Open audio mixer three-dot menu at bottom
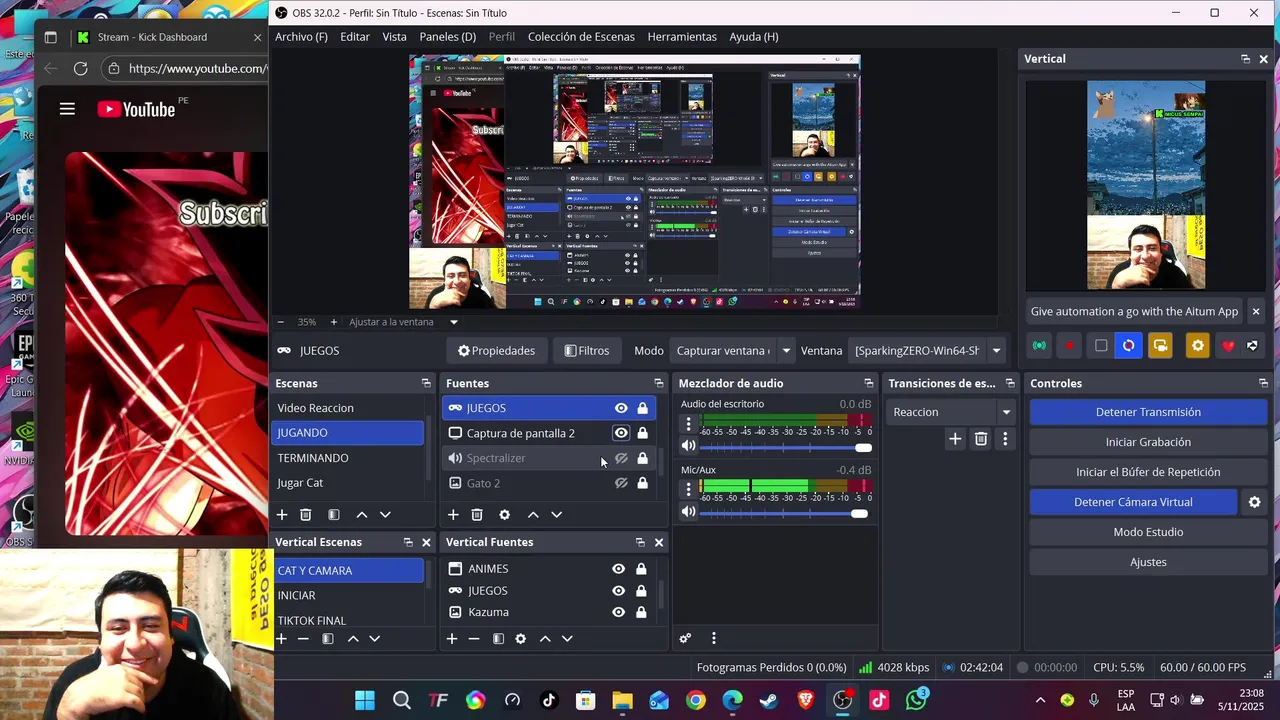The image size is (1280, 720). point(713,638)
